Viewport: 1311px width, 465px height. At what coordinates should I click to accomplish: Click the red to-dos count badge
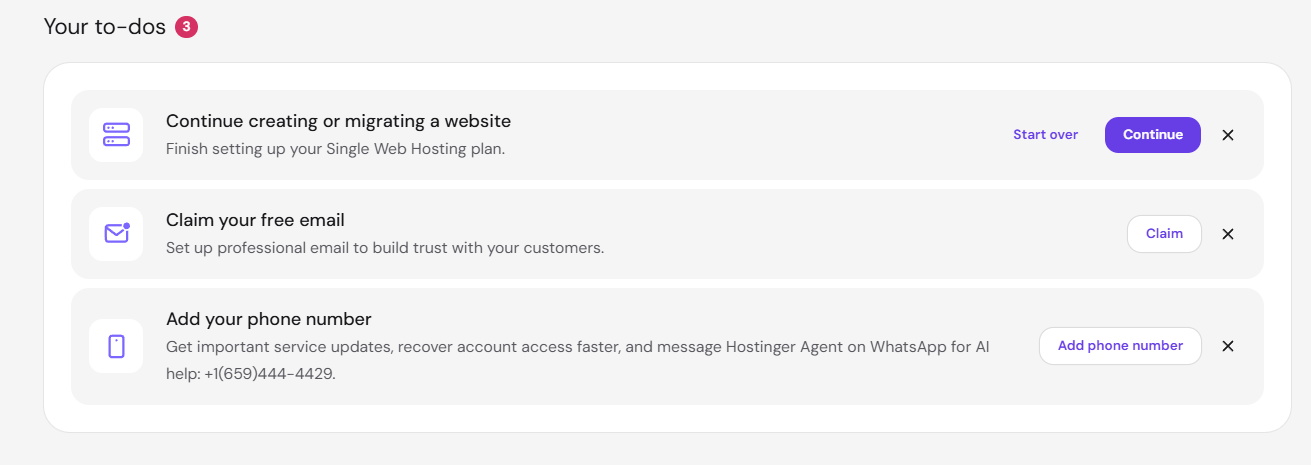[x=186, y=27]
